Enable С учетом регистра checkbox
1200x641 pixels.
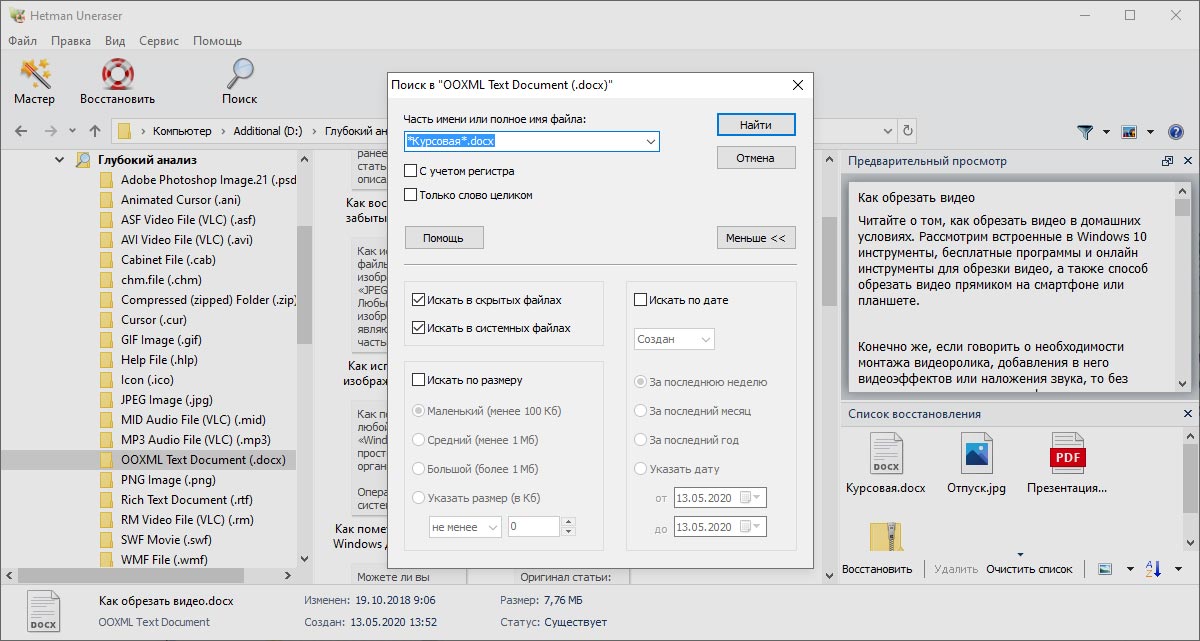(x=410, y=171)
